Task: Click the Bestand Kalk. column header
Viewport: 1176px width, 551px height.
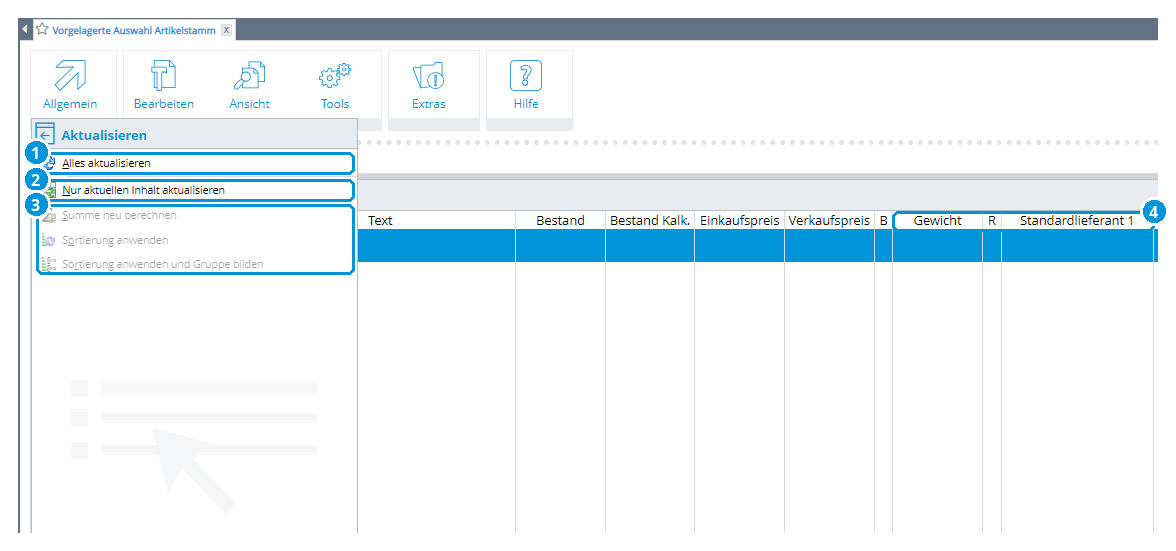Action: 650,220
